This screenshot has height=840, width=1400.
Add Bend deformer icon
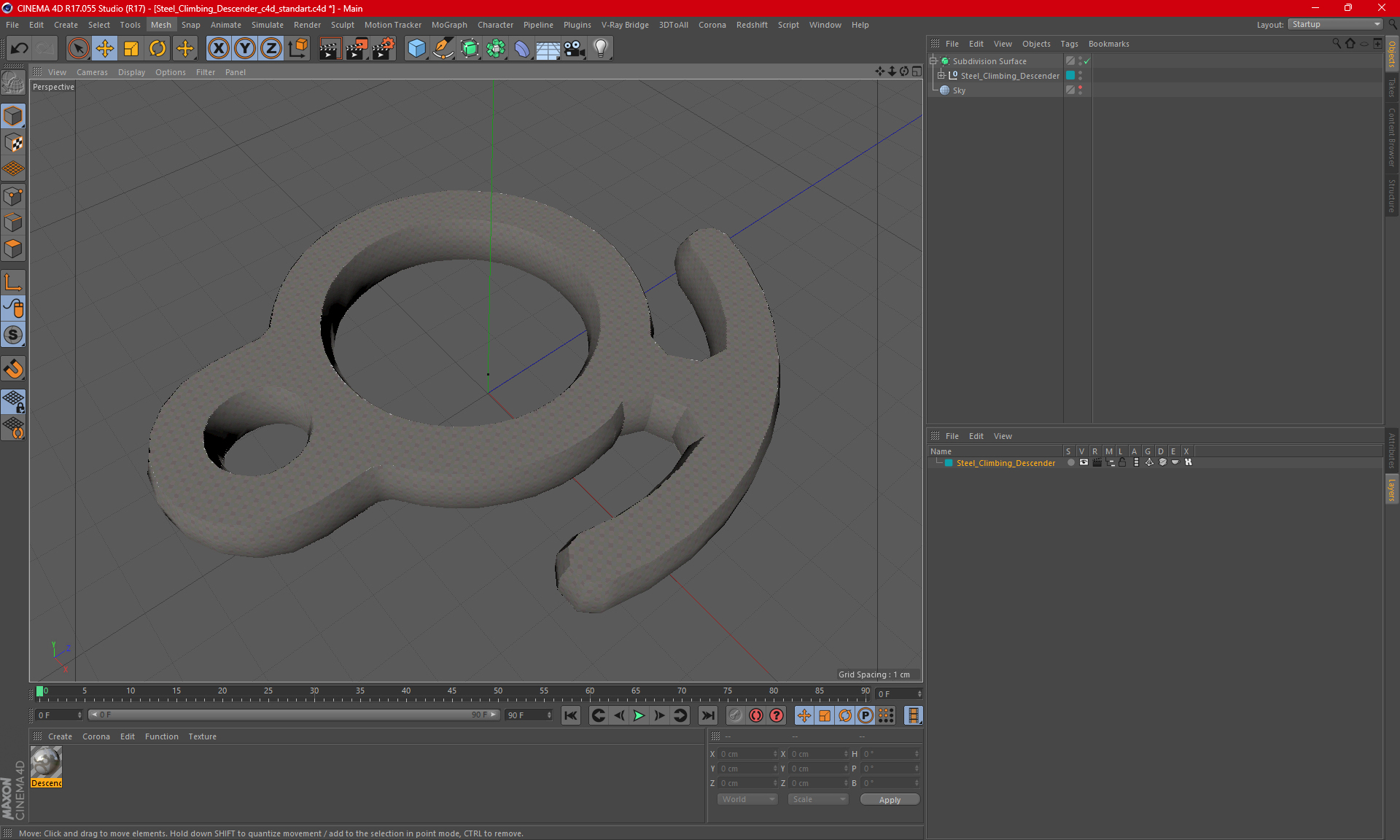click(x=522, y=49)
